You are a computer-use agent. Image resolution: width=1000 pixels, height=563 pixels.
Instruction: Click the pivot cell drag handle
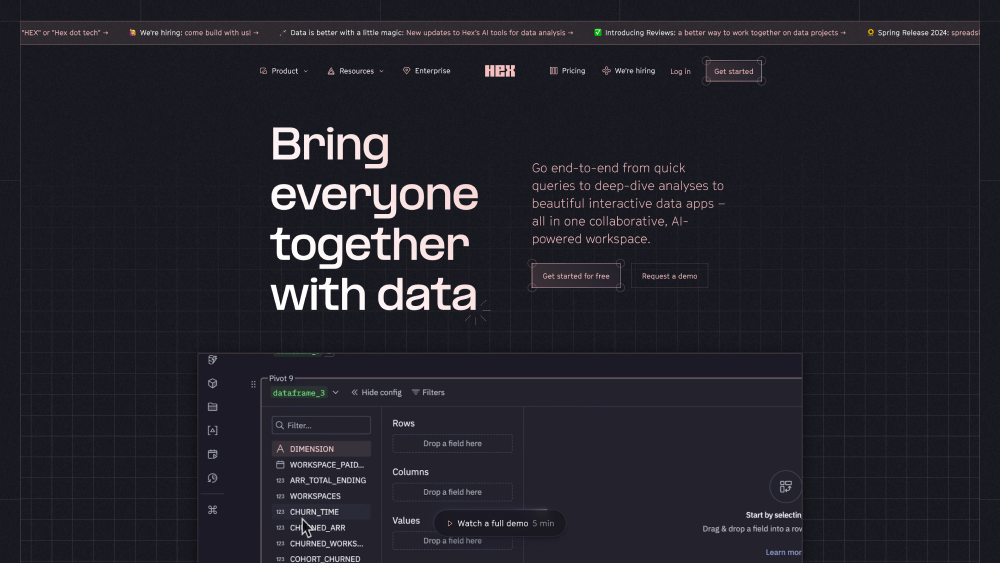[x=253, y=384]
